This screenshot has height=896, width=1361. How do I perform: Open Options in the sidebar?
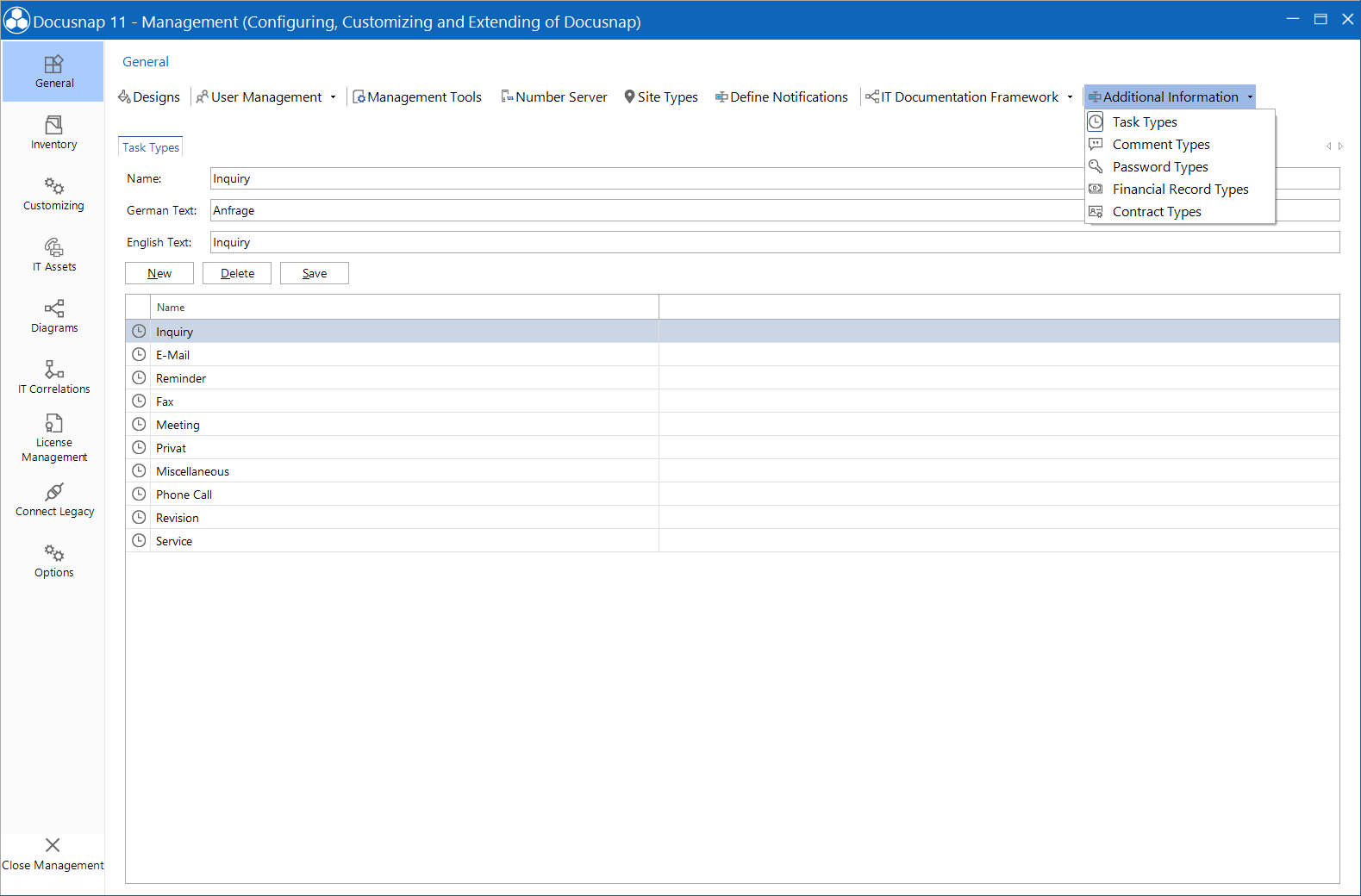(53, 561)
